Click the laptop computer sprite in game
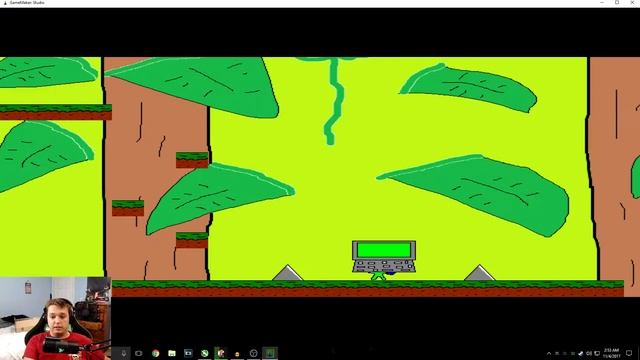Viewport: 640px width, 360px height. coord(384,257)
